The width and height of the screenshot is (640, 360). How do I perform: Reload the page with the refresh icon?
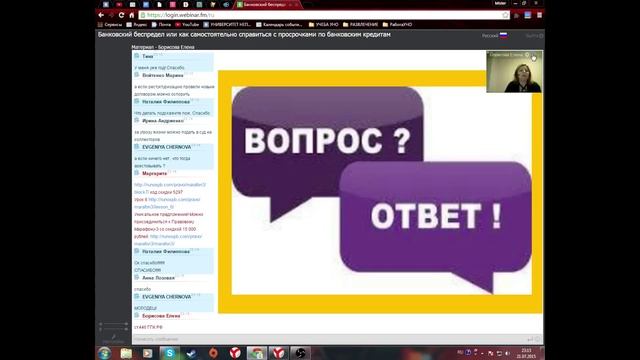click(x=121, y=15)
